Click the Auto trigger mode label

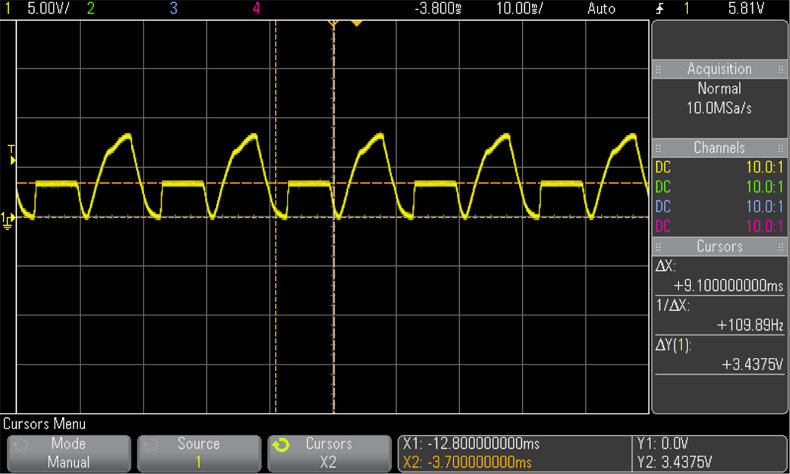(x=601, y=9)
